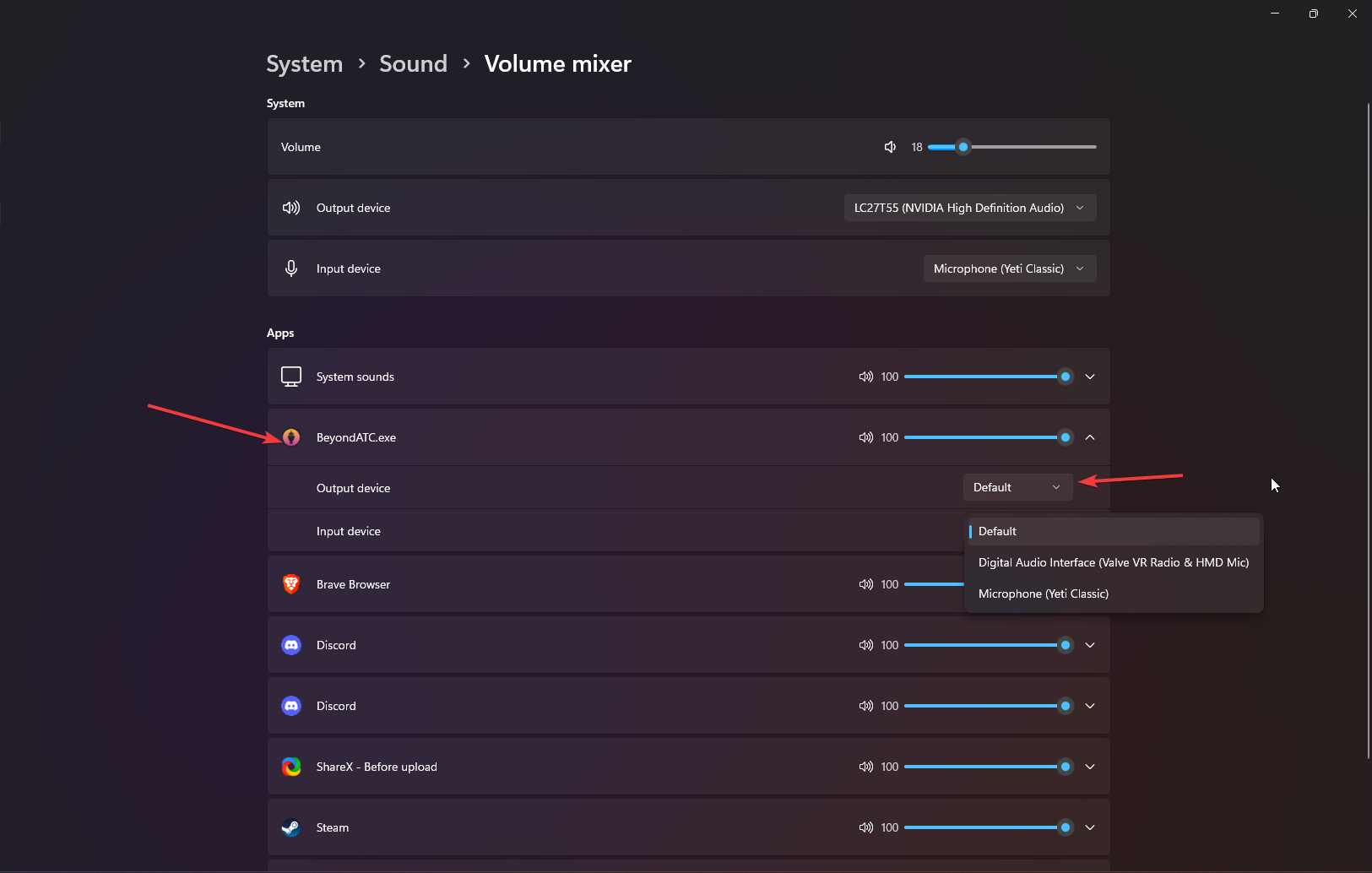Mute BeyondATC.exe speaker icon

coord(866,437)
